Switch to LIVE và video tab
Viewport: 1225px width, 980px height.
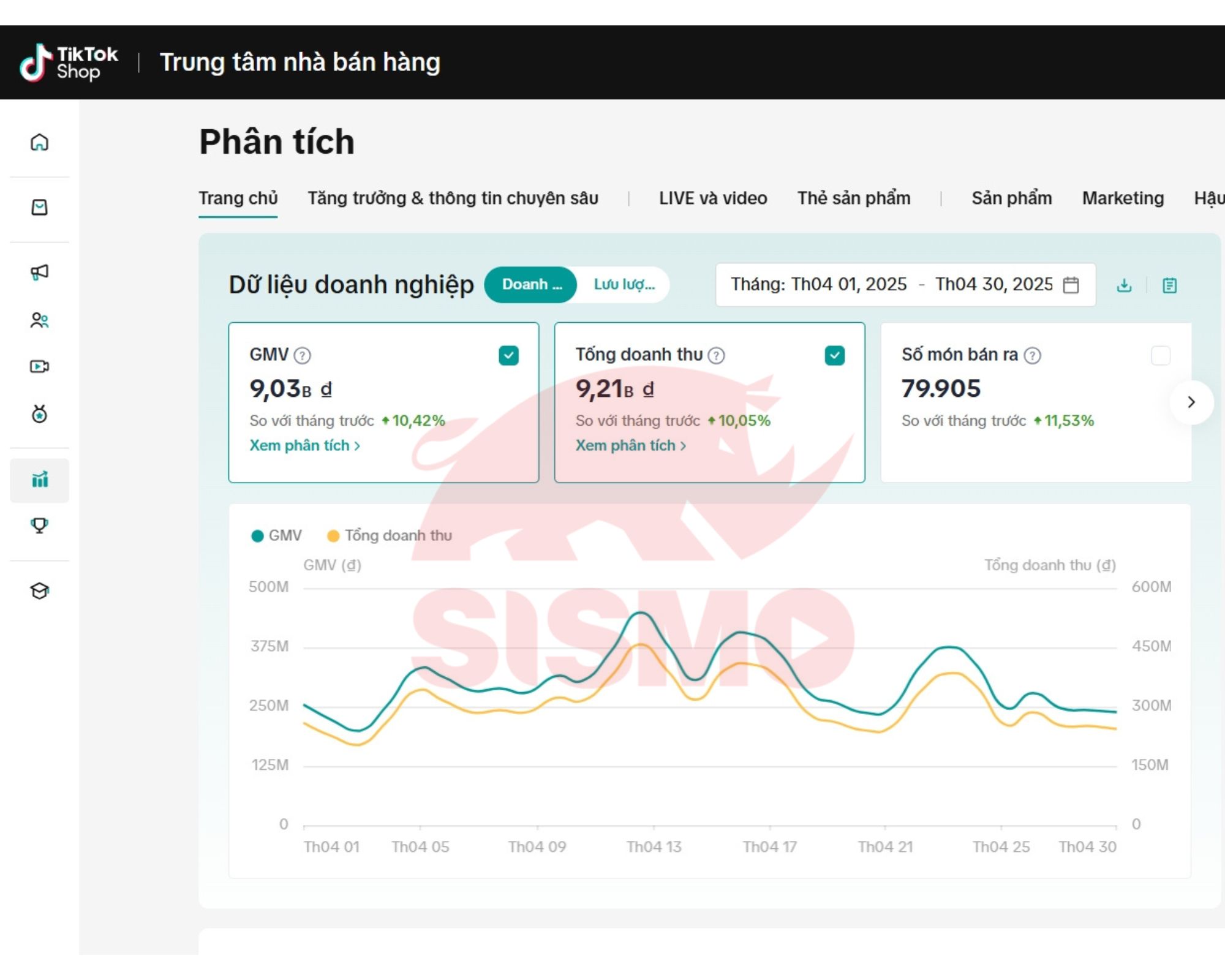[712, 198]
